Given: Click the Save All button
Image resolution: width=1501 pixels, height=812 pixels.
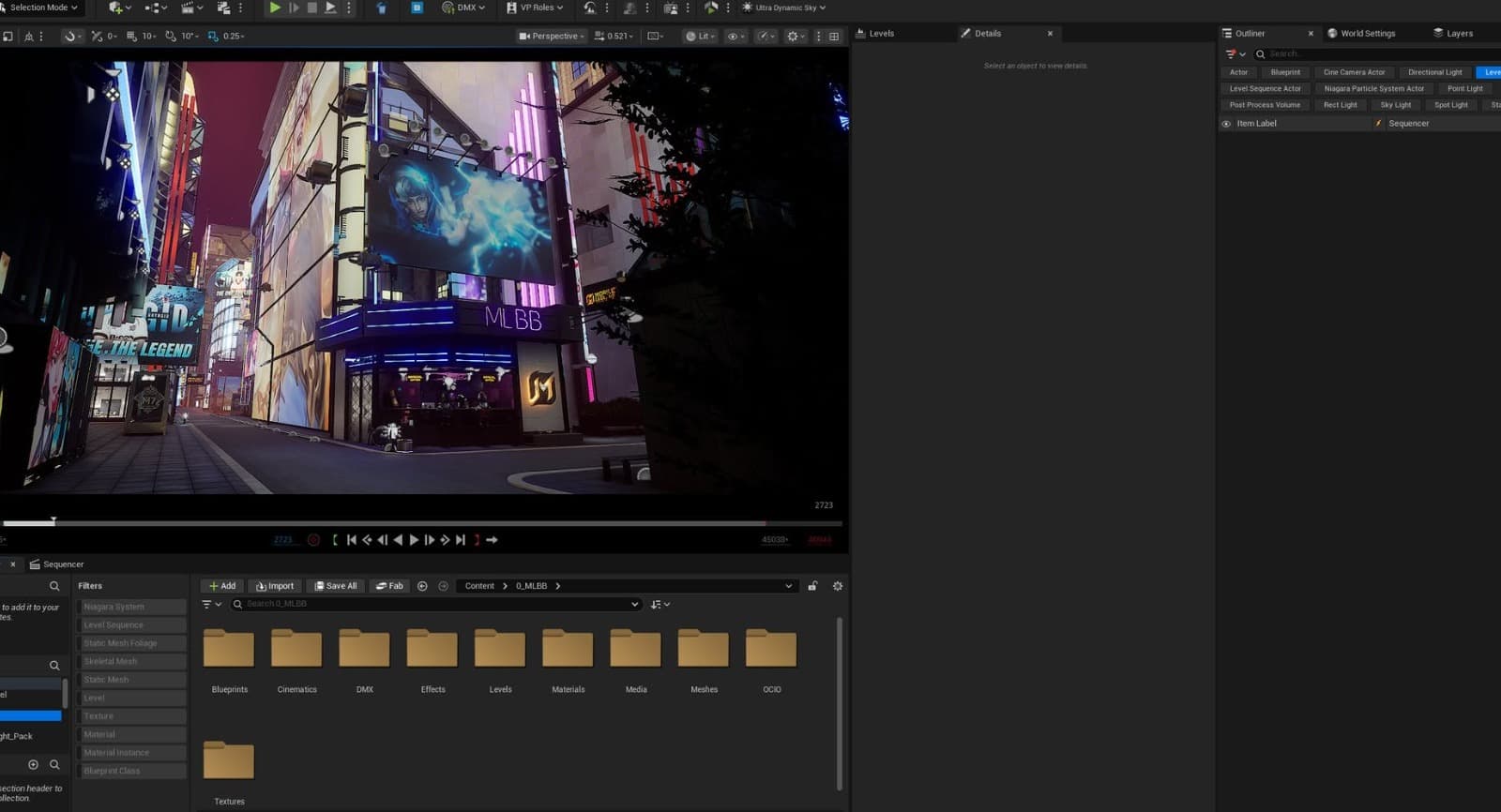Looking at the screenshot, I should 335,586.
